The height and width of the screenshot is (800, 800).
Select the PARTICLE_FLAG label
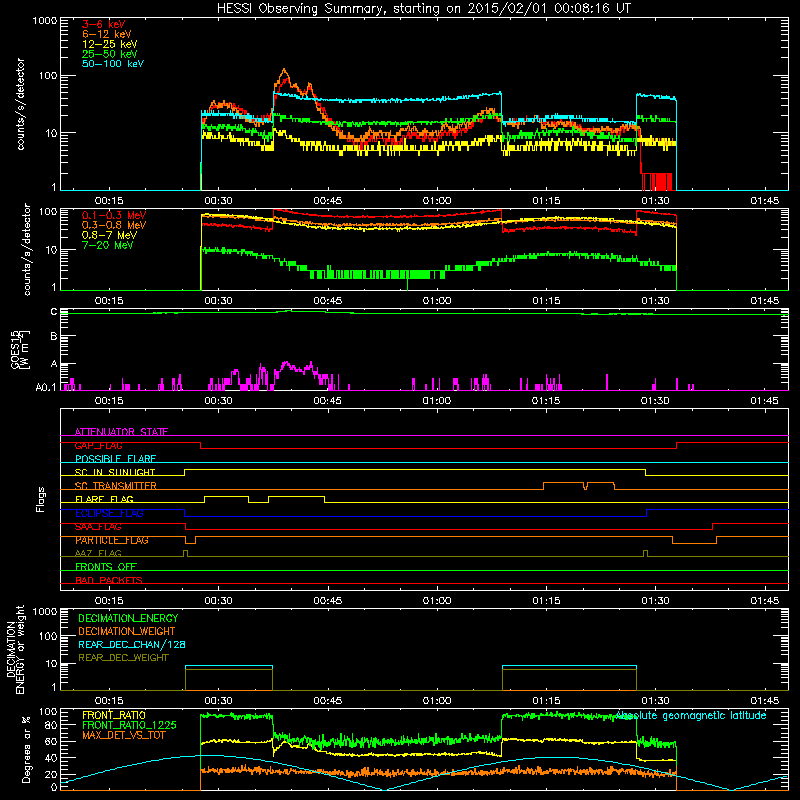coord(112,540)
